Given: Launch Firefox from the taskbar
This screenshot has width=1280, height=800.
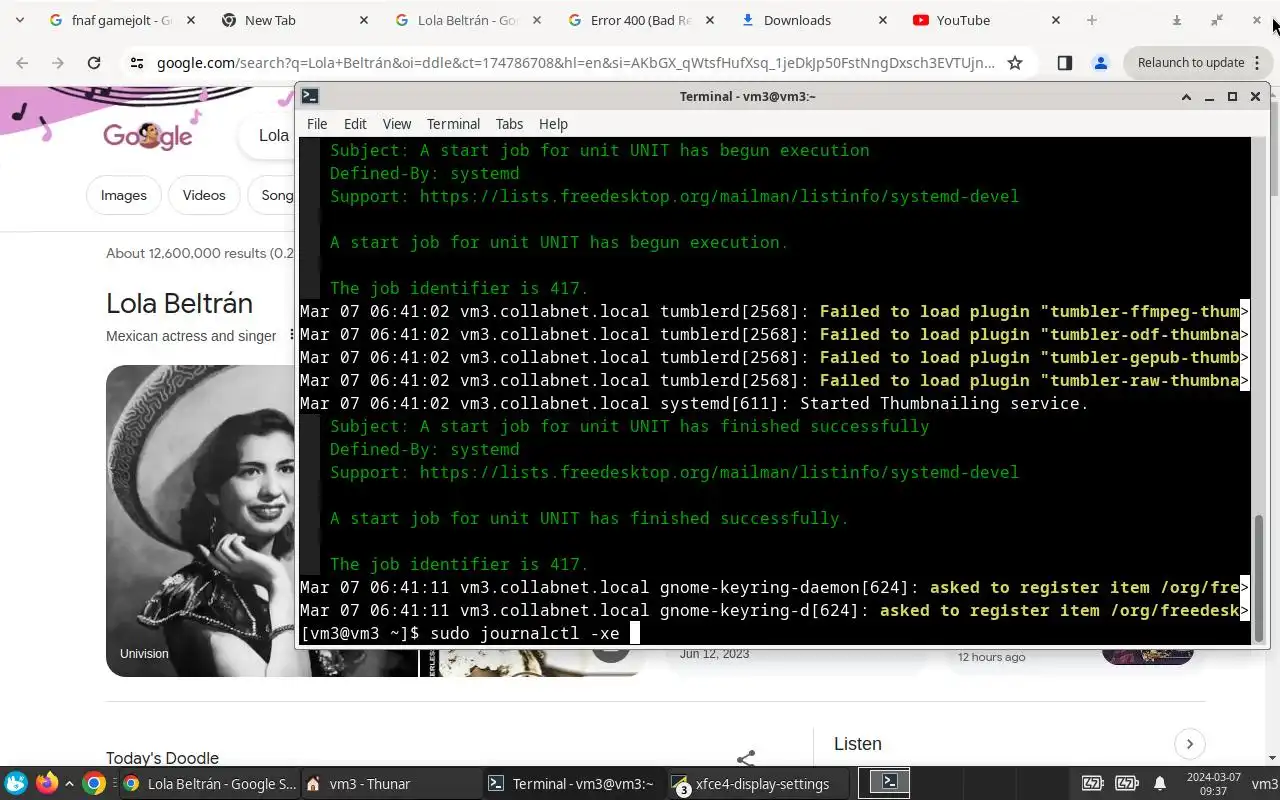Looking at the screenshot, I should click(46, 783).
